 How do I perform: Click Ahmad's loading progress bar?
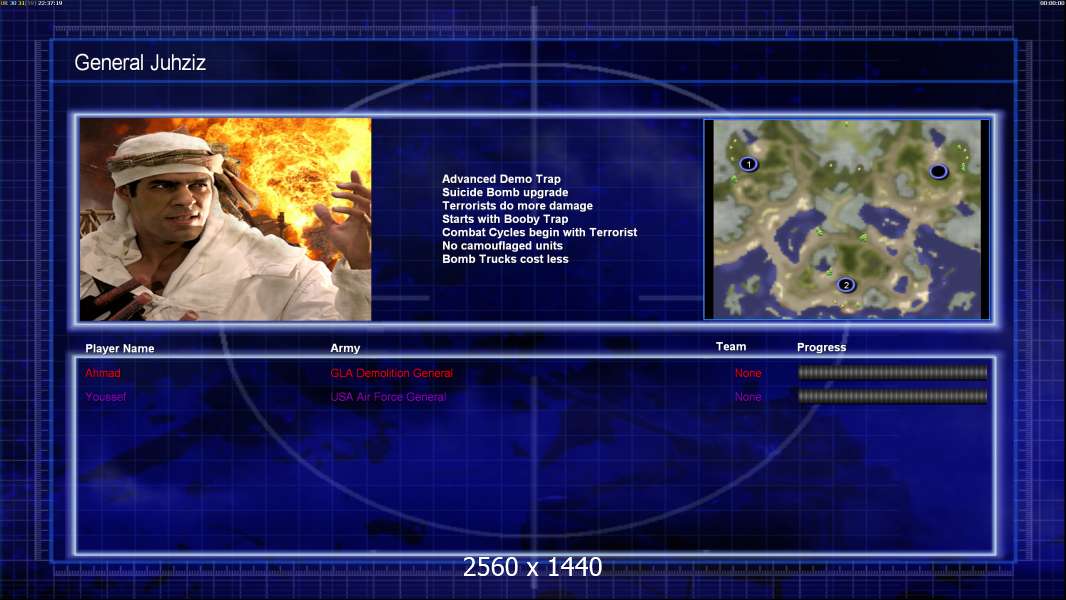click(x=892, y=372)
